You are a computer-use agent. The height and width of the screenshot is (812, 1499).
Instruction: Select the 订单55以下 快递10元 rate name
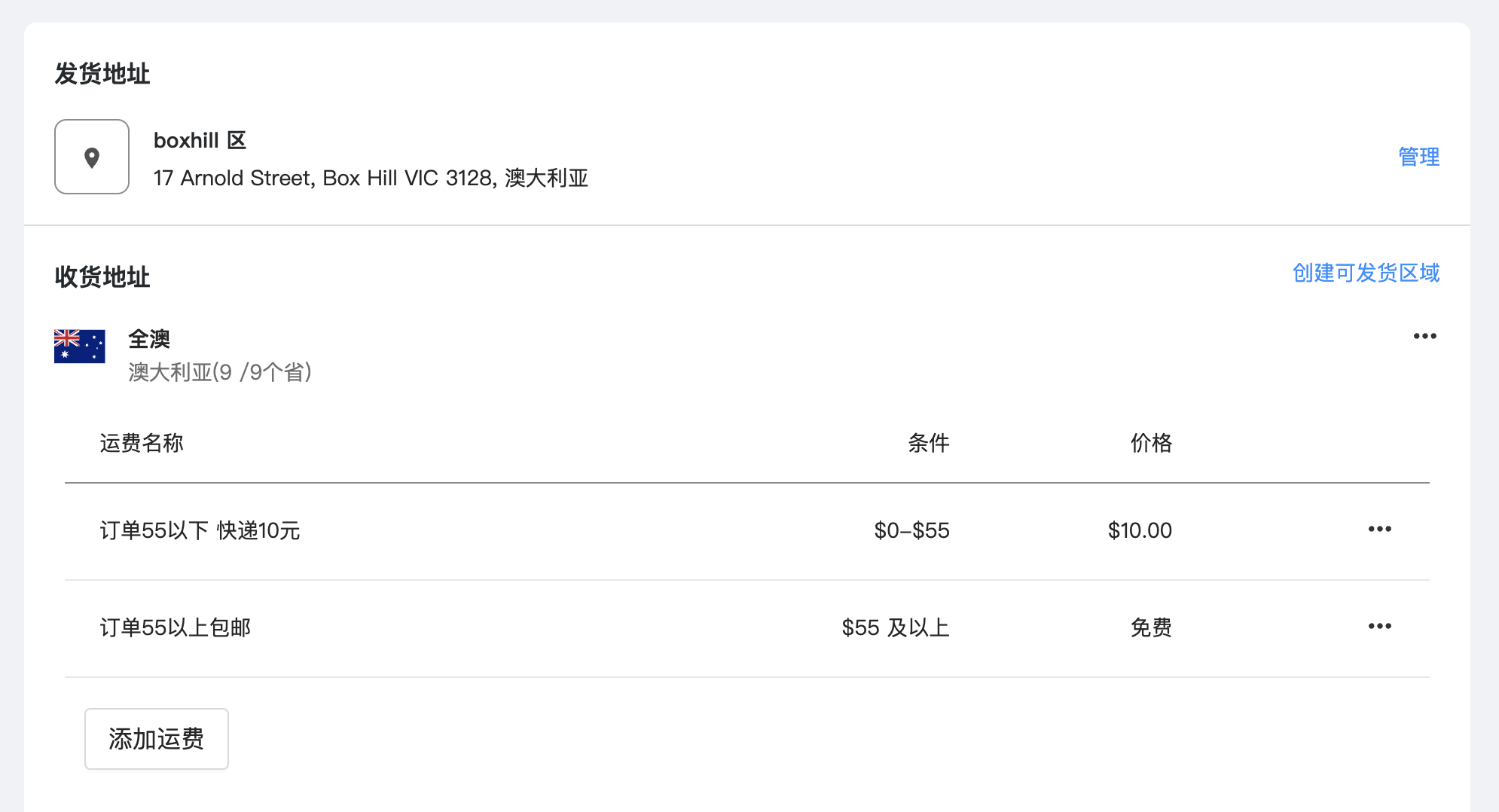200,530
